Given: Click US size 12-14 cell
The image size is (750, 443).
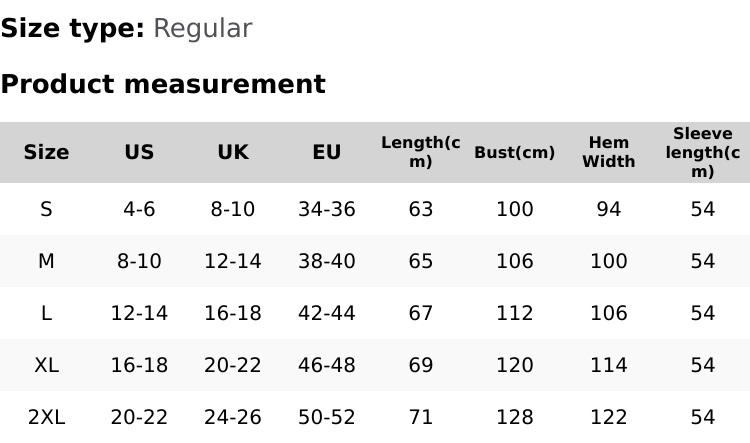Looking at the screenshot, I should click(x=139, y=313).
